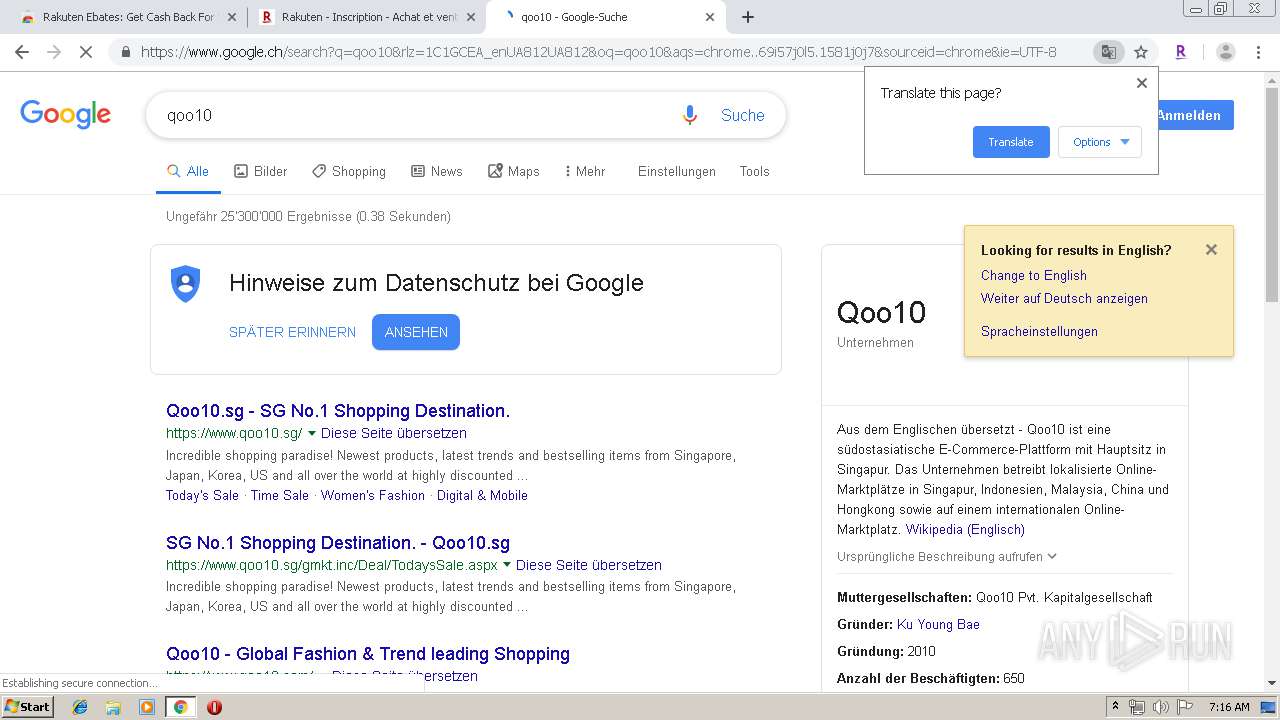Expand dropdown arrow beside TodaysSale.aspx URL
Screen dimensions: 1280x720
pyautogui.click(x=507, y=565)
